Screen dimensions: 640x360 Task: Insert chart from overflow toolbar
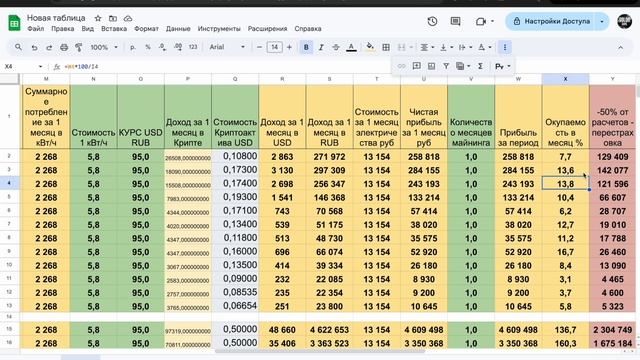click(431, 66)
